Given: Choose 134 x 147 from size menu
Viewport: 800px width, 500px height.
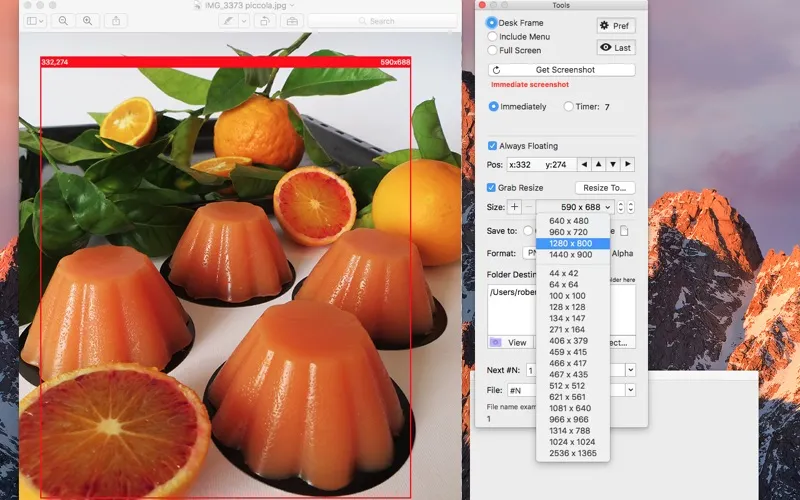Looking at the screenshot, I should point(573,318).
